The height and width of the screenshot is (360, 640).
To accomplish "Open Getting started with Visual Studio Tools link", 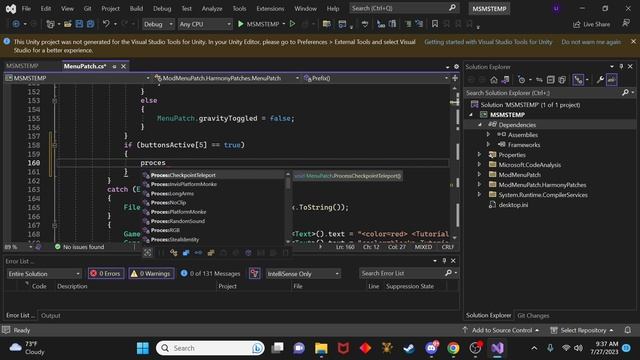I will point(488,42).
